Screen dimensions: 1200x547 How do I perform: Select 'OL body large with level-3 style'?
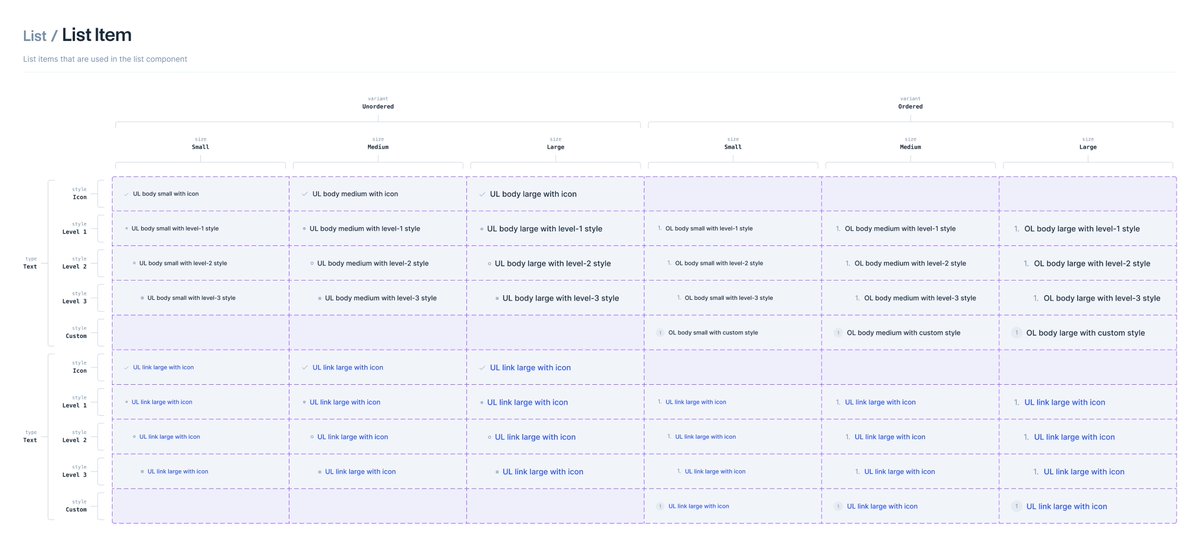click(1102, 298)
